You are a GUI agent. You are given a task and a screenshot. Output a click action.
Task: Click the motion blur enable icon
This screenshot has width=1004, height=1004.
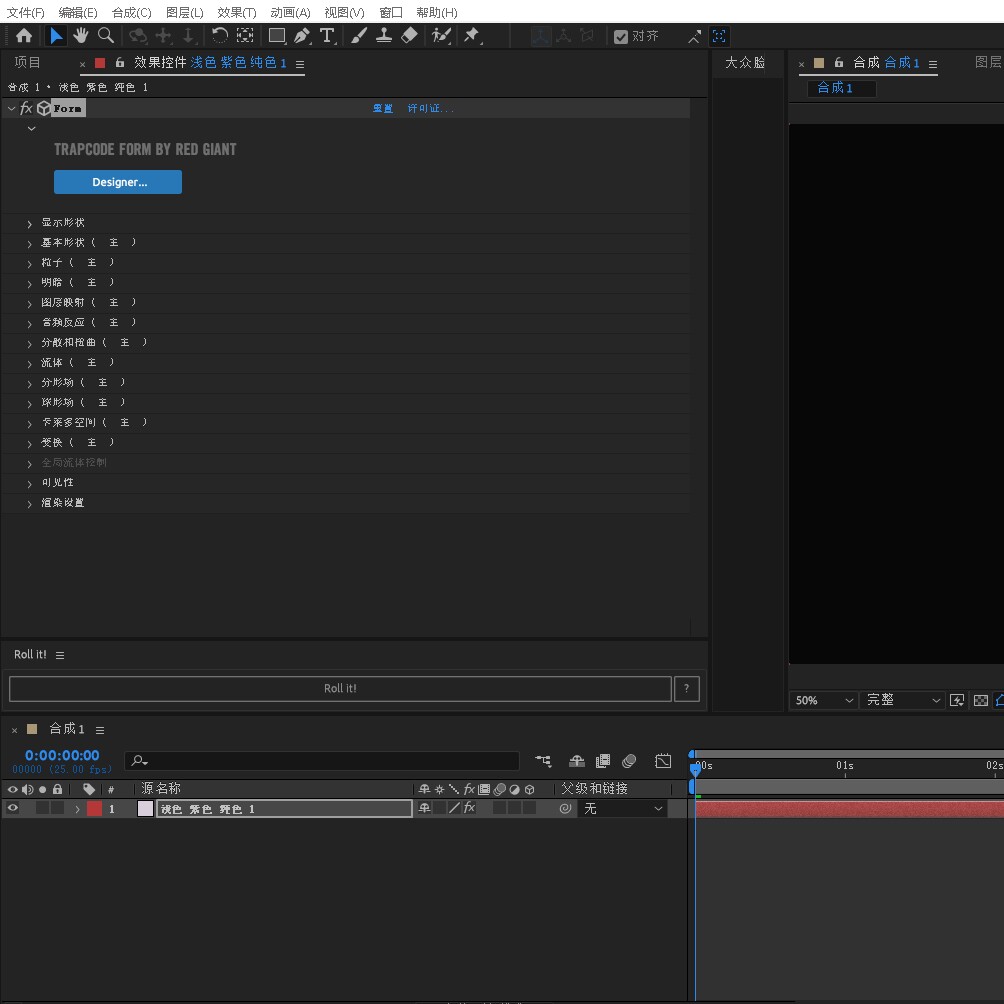[x=629, y=761]
